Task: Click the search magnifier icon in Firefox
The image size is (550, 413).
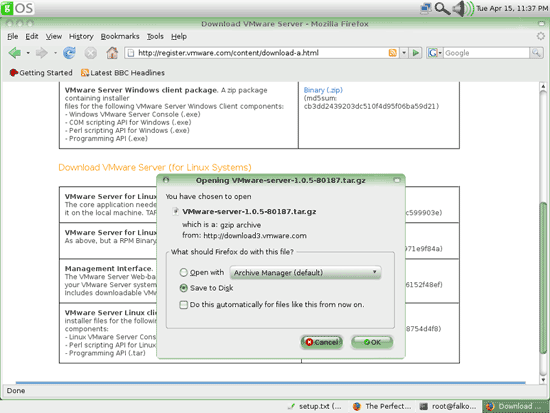Action: (x=536, y=53)
